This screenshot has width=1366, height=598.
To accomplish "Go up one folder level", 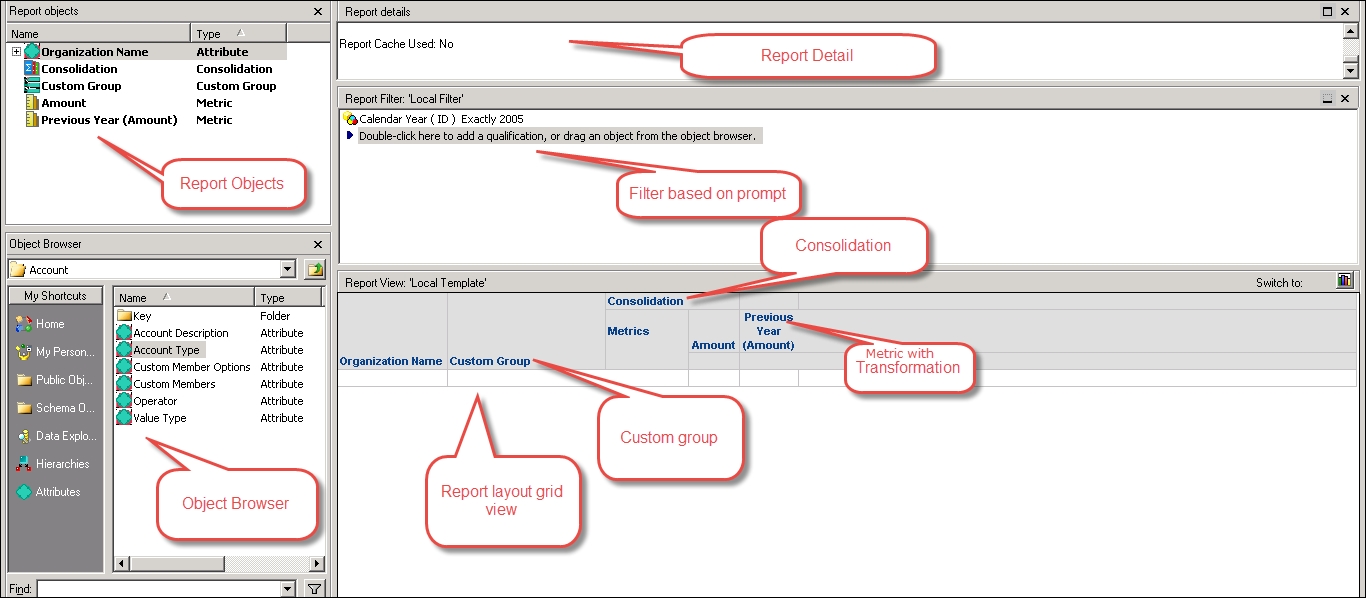I will click(x=315, y=270).
